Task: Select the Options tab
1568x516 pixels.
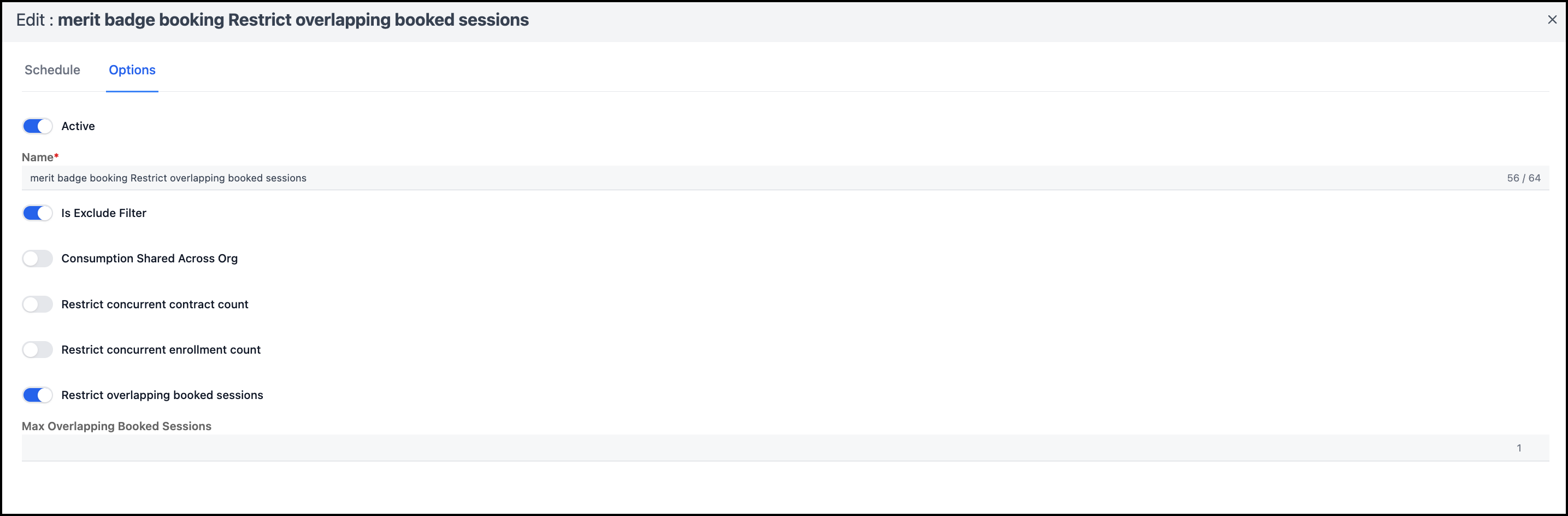Action: [x=132, y=70]
